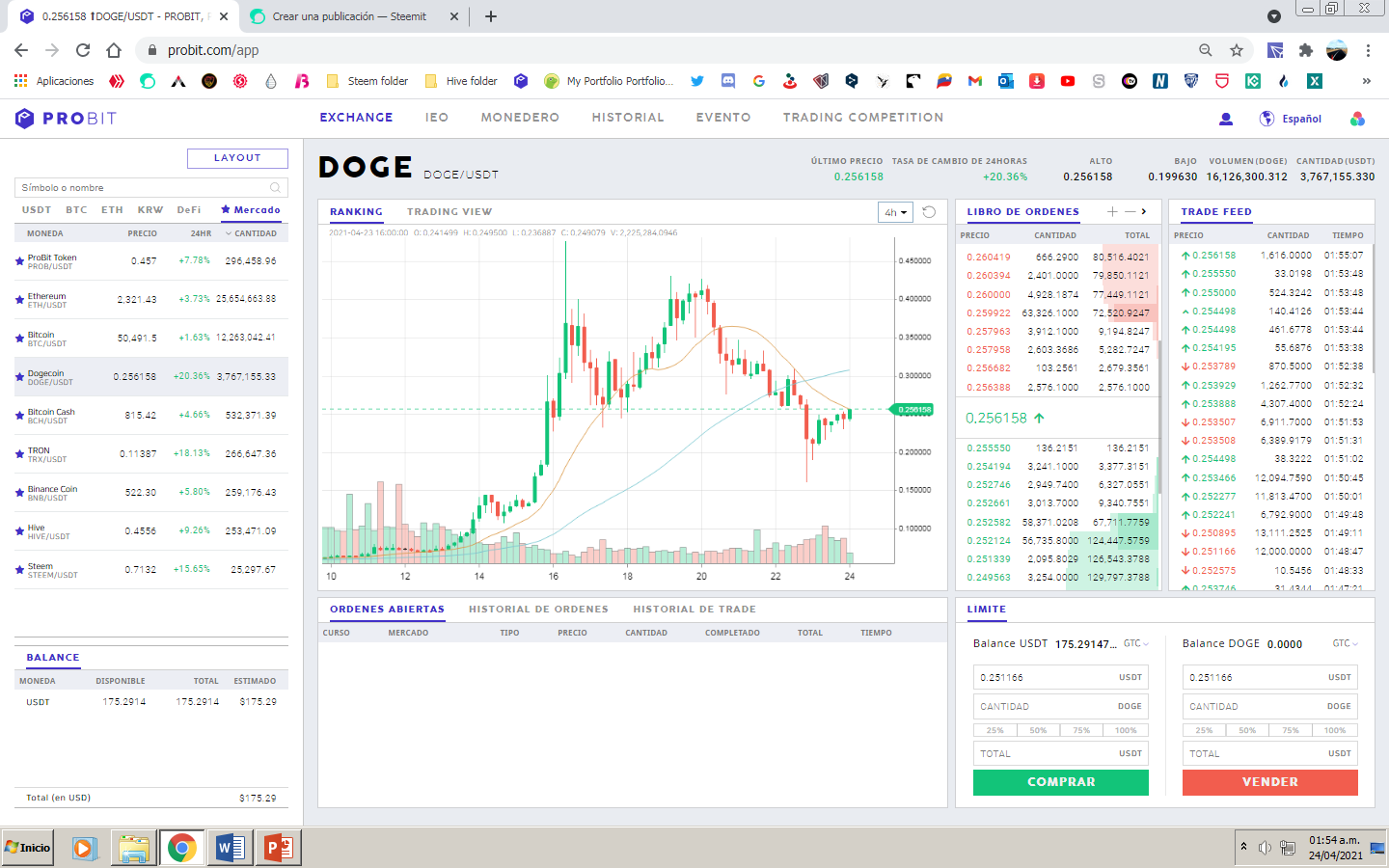The width and height of the screenshot is (1389, 868).
Task: Select the 0.260419 ask price row
Action: [1058, 258]
